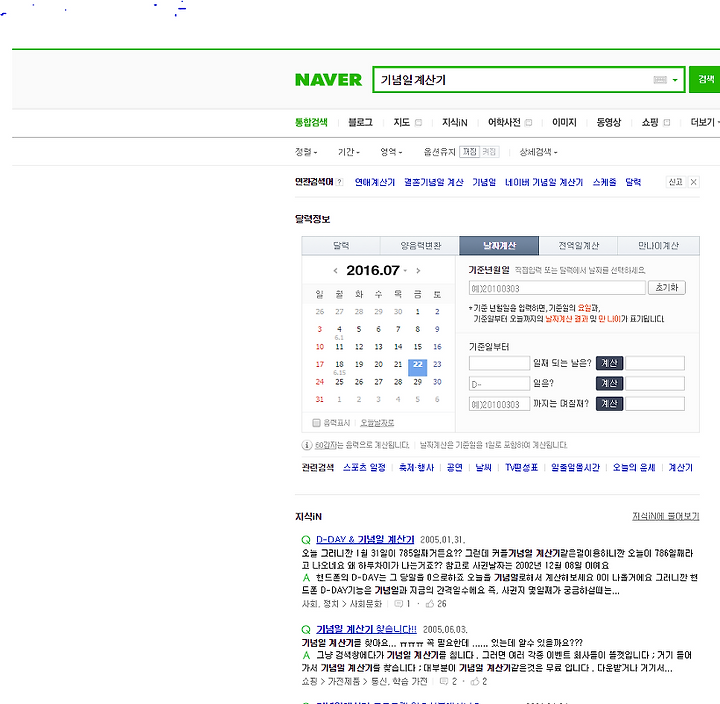Click Q icon of 기념일 계산기 찾습니다 question
This screenshot has height=704, width=720.
point(306,630)
